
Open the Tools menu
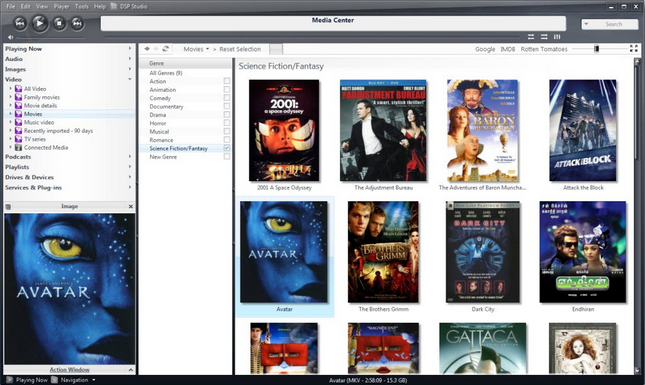[81, 6]
